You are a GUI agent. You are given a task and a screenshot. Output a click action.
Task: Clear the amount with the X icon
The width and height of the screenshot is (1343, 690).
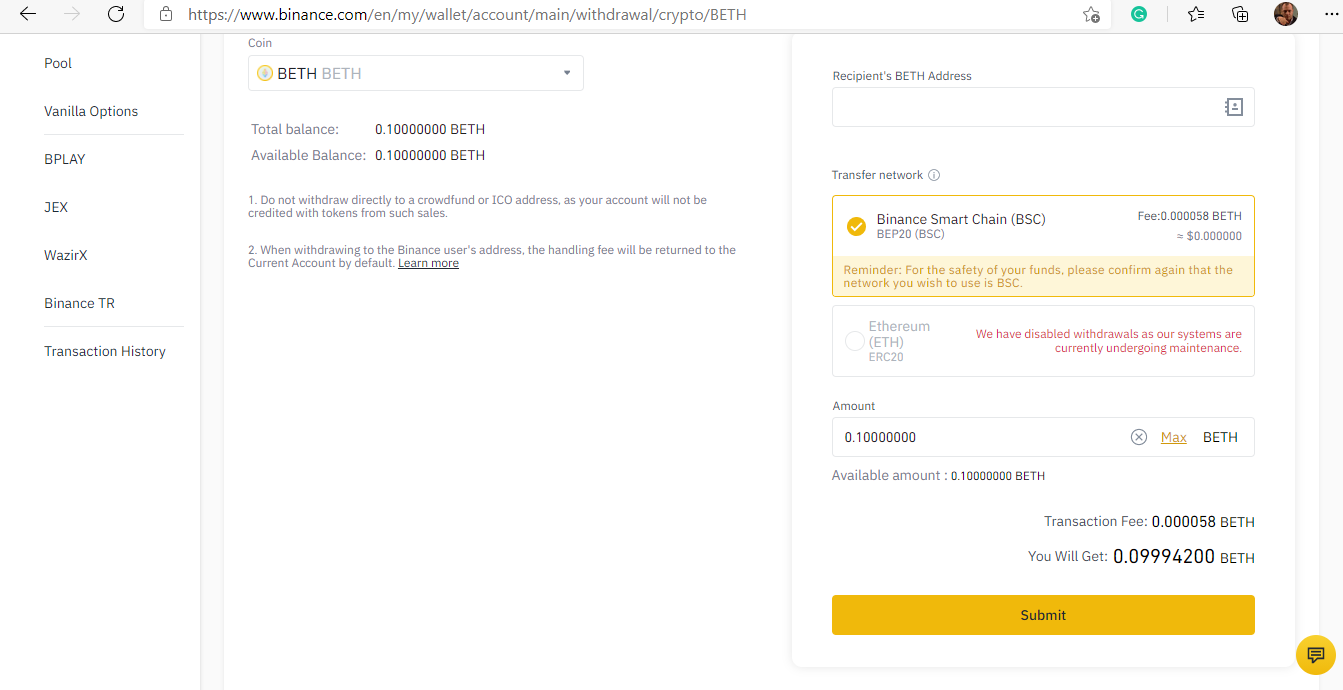click(x=1138, y=437)
